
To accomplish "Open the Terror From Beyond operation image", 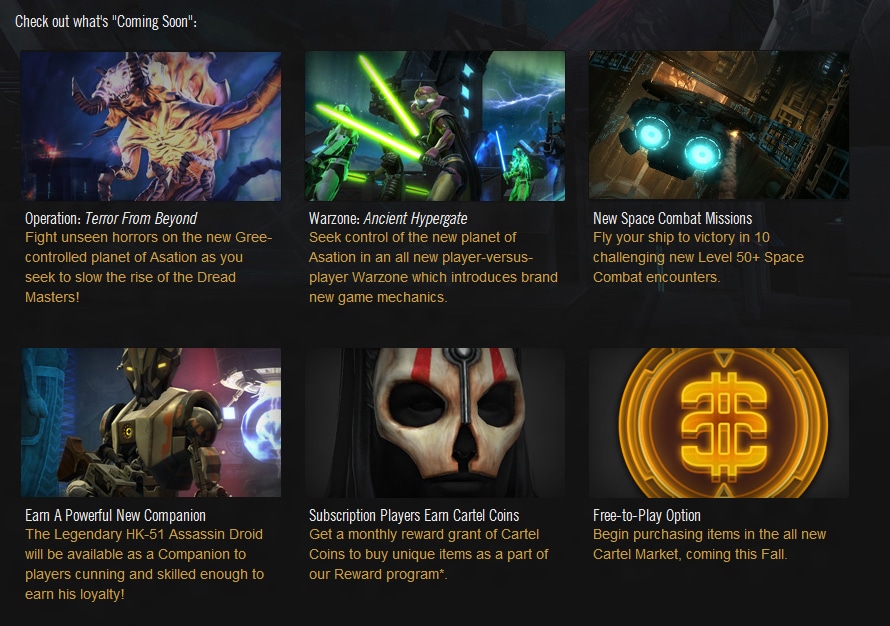I will click(x=151, y=126).
